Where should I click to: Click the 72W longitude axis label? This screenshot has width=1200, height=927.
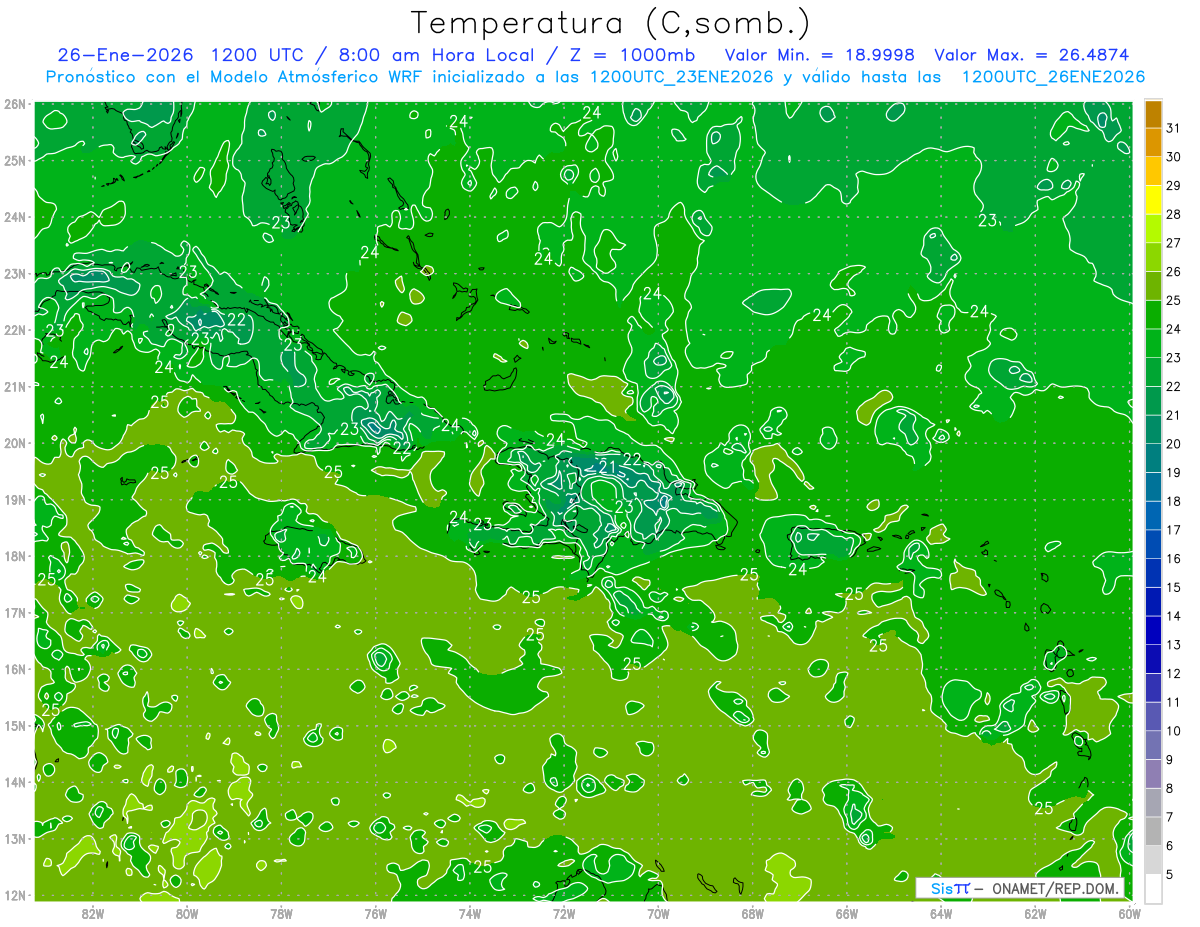click(x=564, y=913)
